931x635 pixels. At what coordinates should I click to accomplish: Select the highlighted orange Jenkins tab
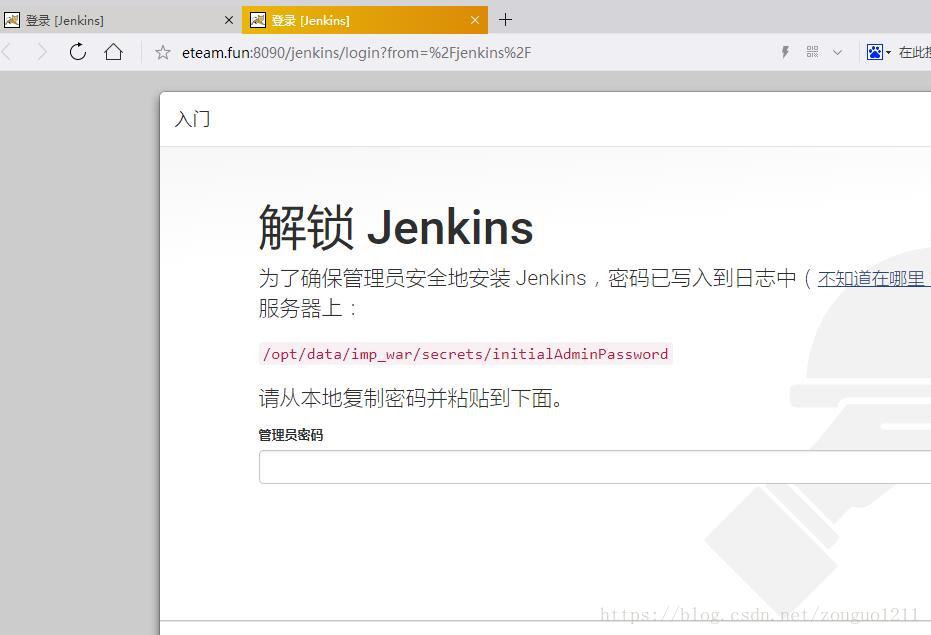(x=365, y=20)
